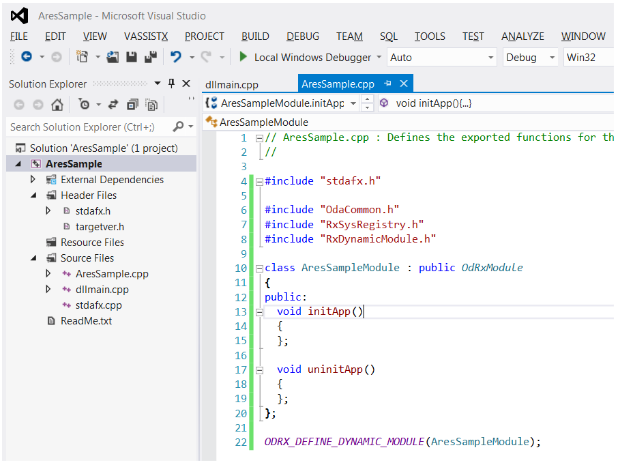The image size is (618, 465).
Task: Close the Solution Explorer panel
Action: pos(186,84)
